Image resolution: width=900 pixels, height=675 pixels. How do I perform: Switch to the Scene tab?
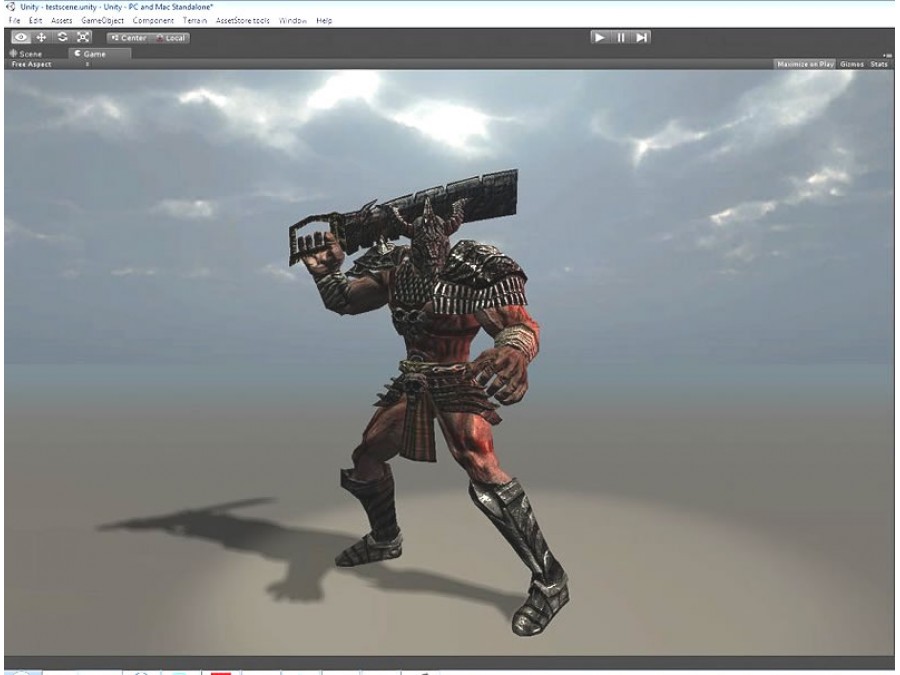pos(26,54)
